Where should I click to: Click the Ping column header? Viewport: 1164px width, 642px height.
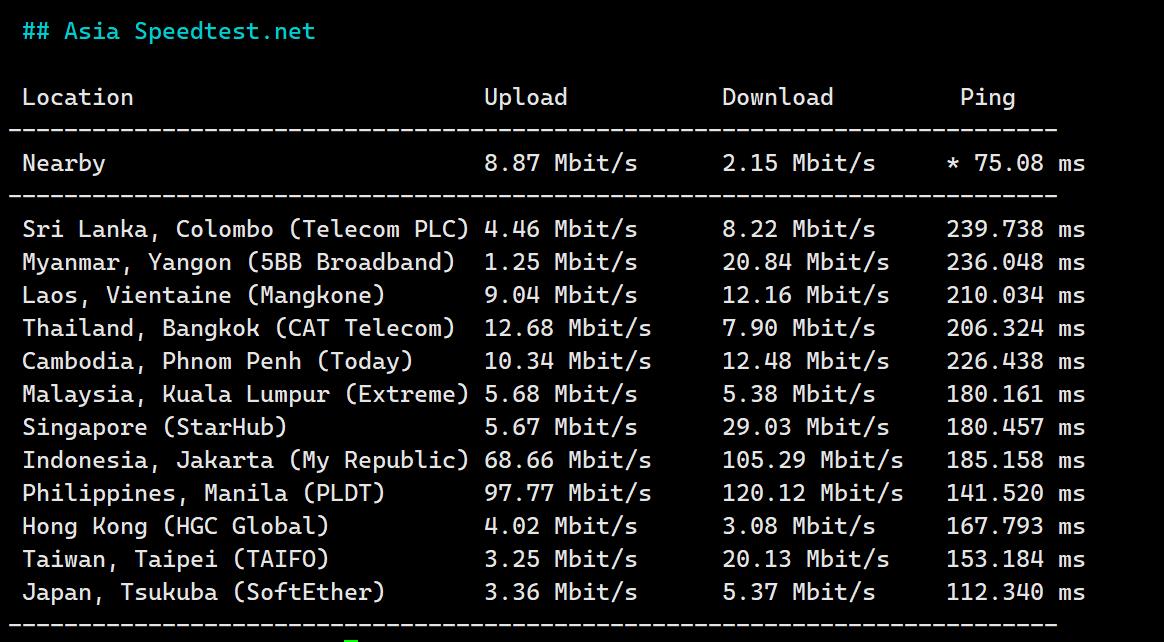coord(987,97)
